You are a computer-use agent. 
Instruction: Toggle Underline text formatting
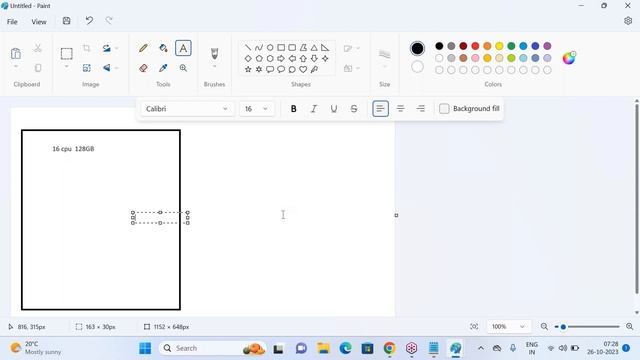tap(333, 109)
